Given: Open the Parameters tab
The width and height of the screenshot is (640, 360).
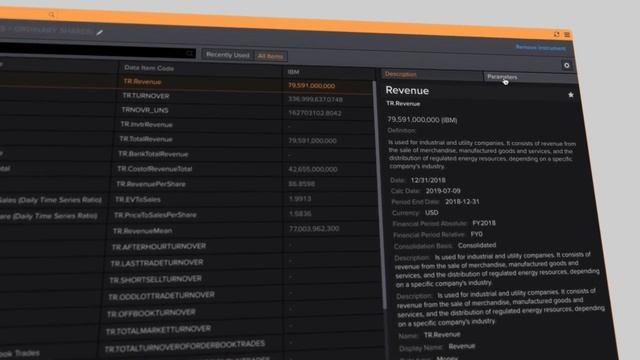Looking at the screenshot, I should [530, 77].
